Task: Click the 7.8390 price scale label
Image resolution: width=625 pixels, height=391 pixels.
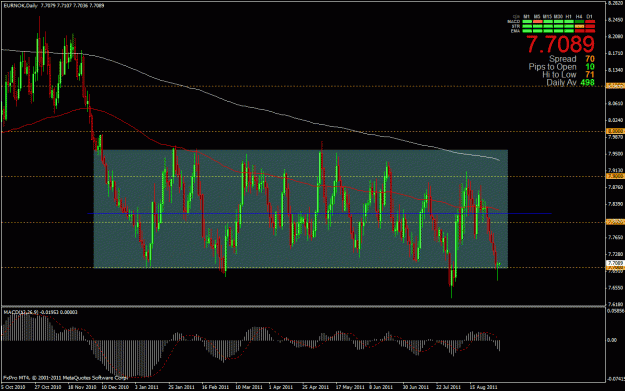Action: coord(616,204)
